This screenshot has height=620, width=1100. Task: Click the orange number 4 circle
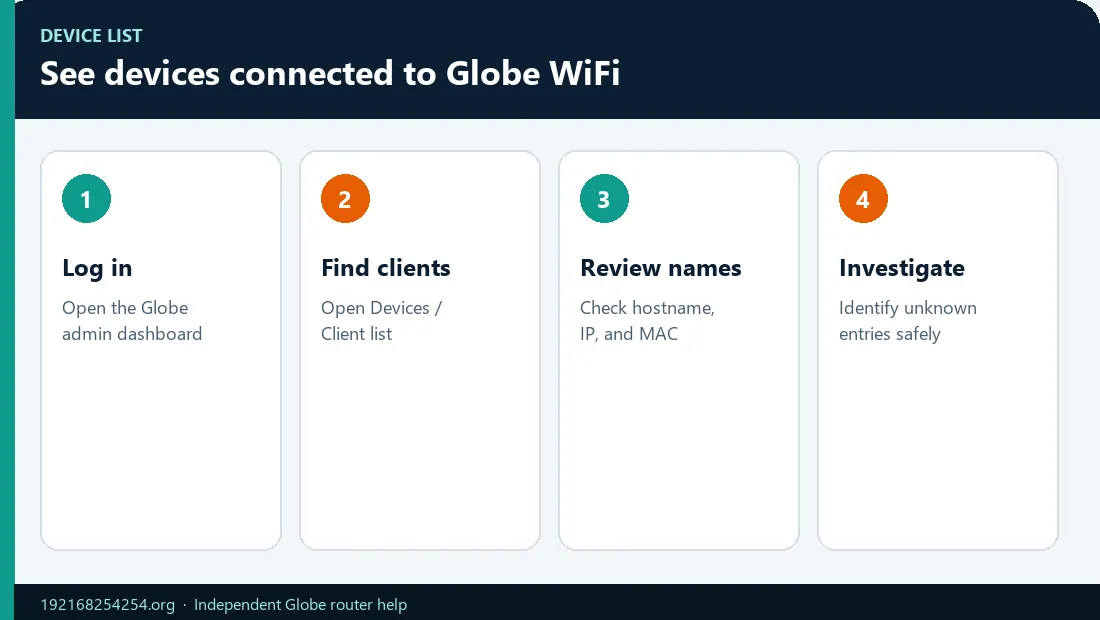[x=863, y=198]
